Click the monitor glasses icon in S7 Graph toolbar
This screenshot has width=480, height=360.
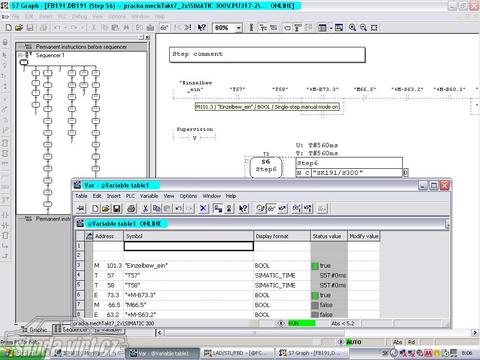164,28
